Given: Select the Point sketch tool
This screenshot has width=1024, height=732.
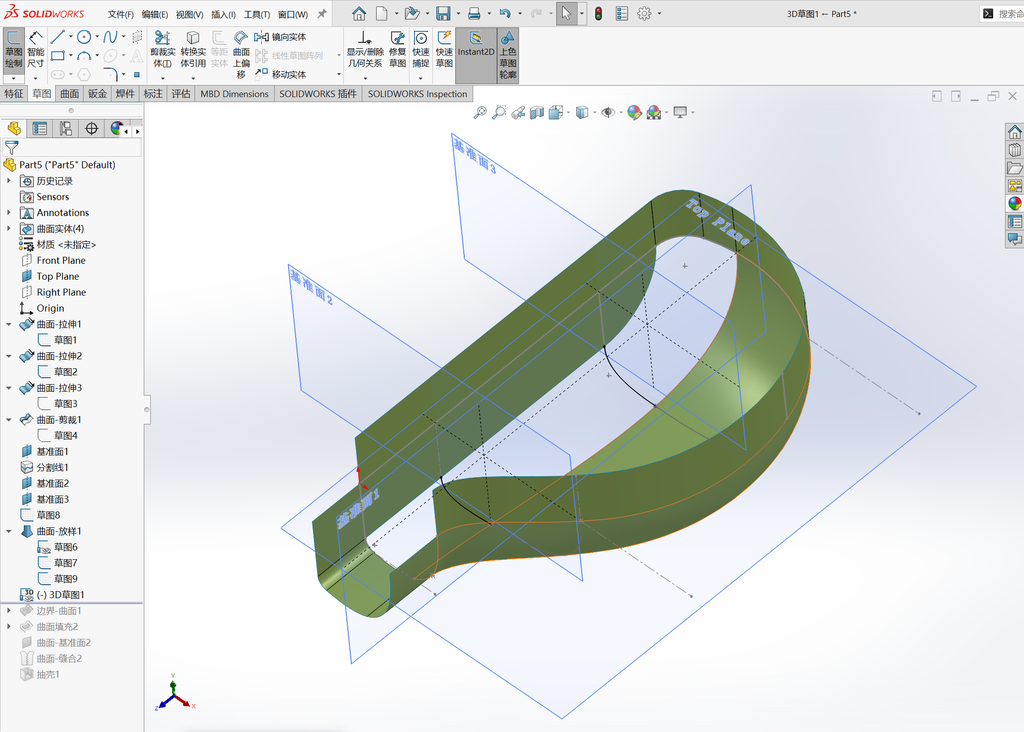Looking at the screenshot, I should tap(136, 74).
